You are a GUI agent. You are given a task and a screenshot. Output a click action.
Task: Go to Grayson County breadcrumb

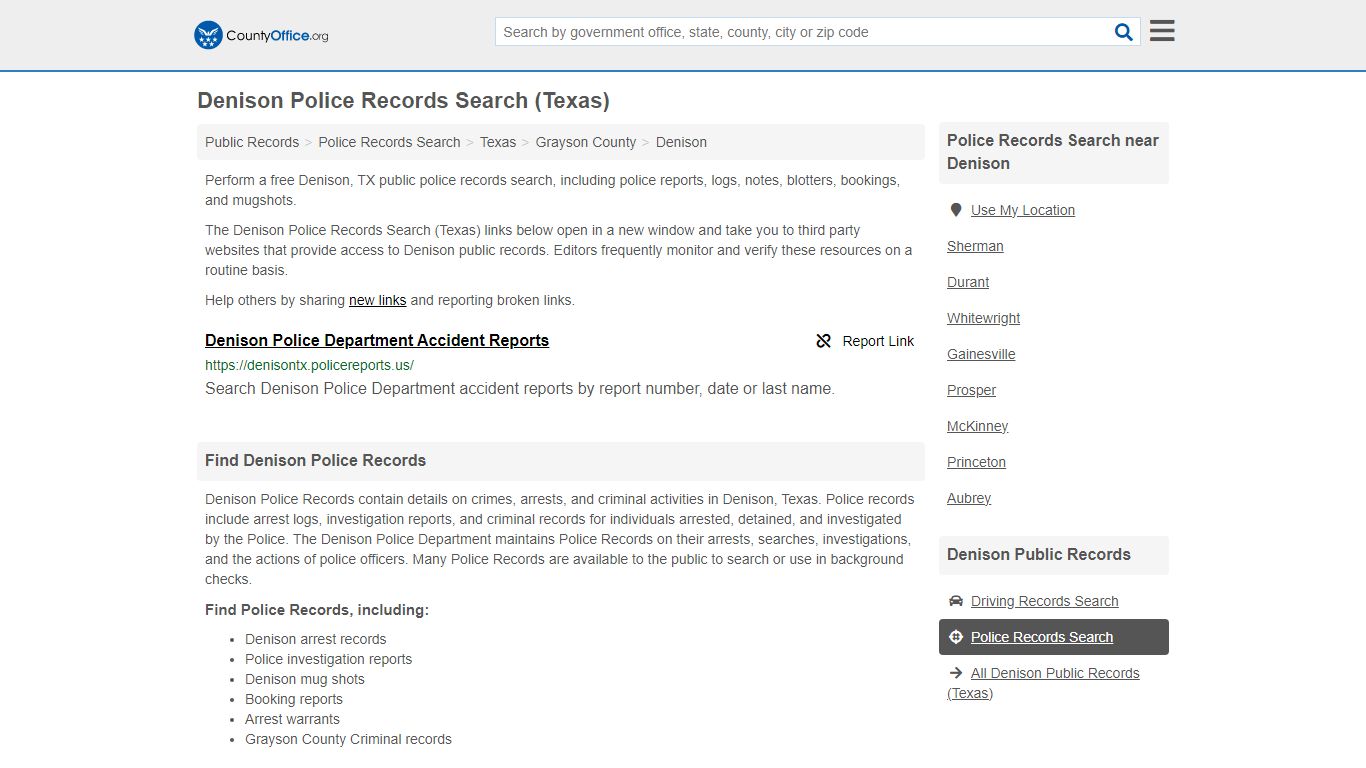click(586, 142)
